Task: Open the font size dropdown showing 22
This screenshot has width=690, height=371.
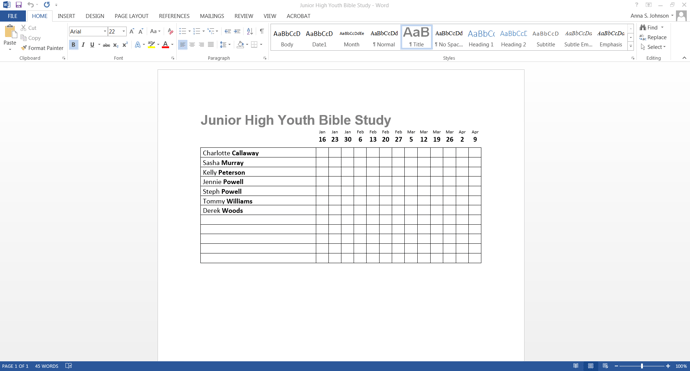Action: [x=124, y=31]
